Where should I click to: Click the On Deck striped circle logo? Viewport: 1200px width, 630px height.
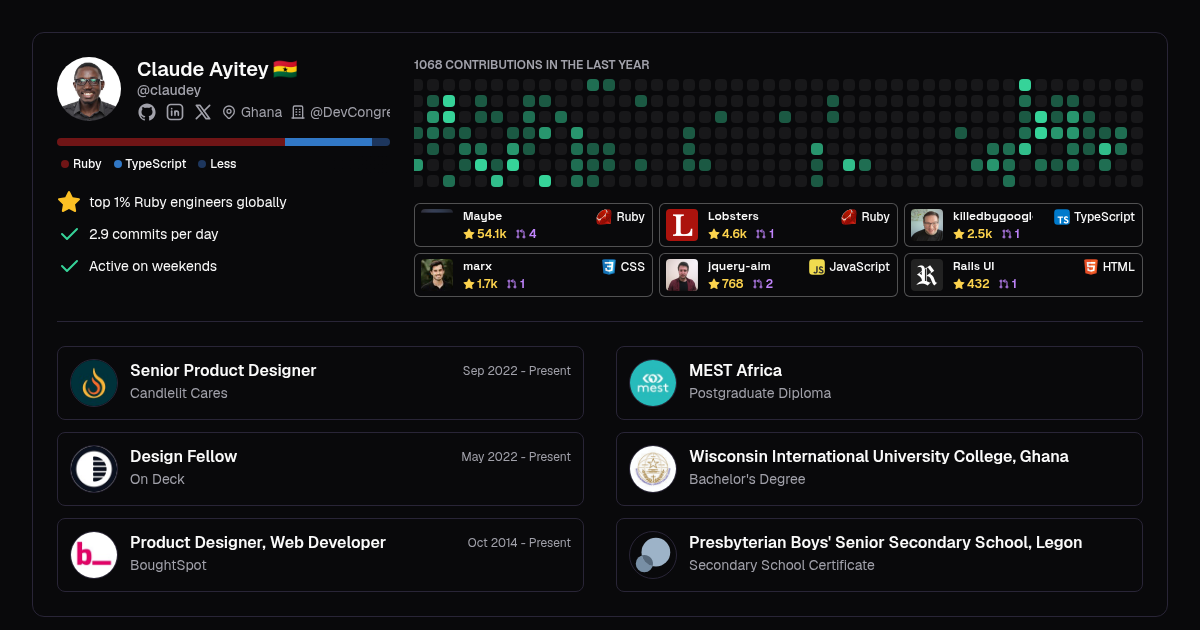[94, 469]
